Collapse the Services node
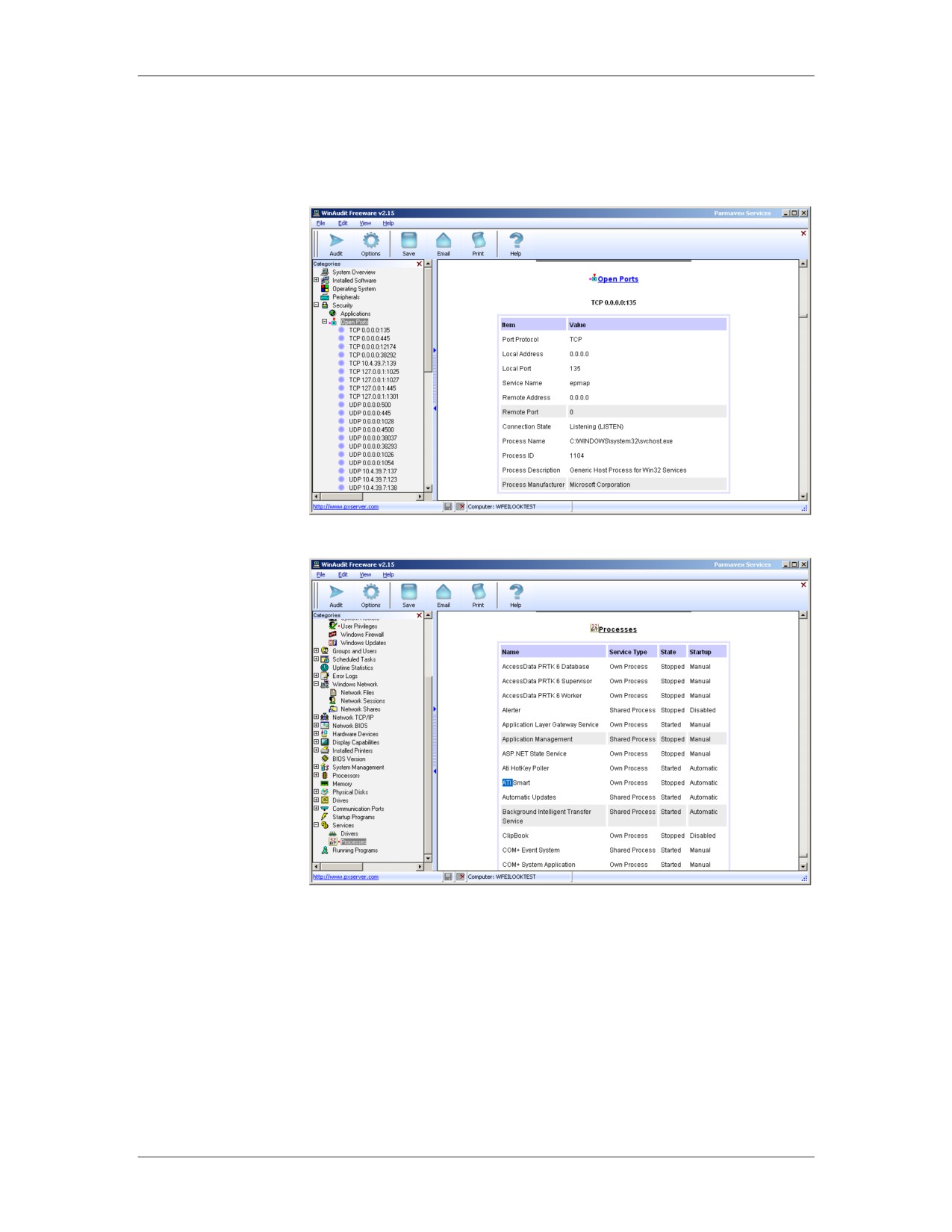The width and height of the screenshot is (952, 1232). [316, 824]
